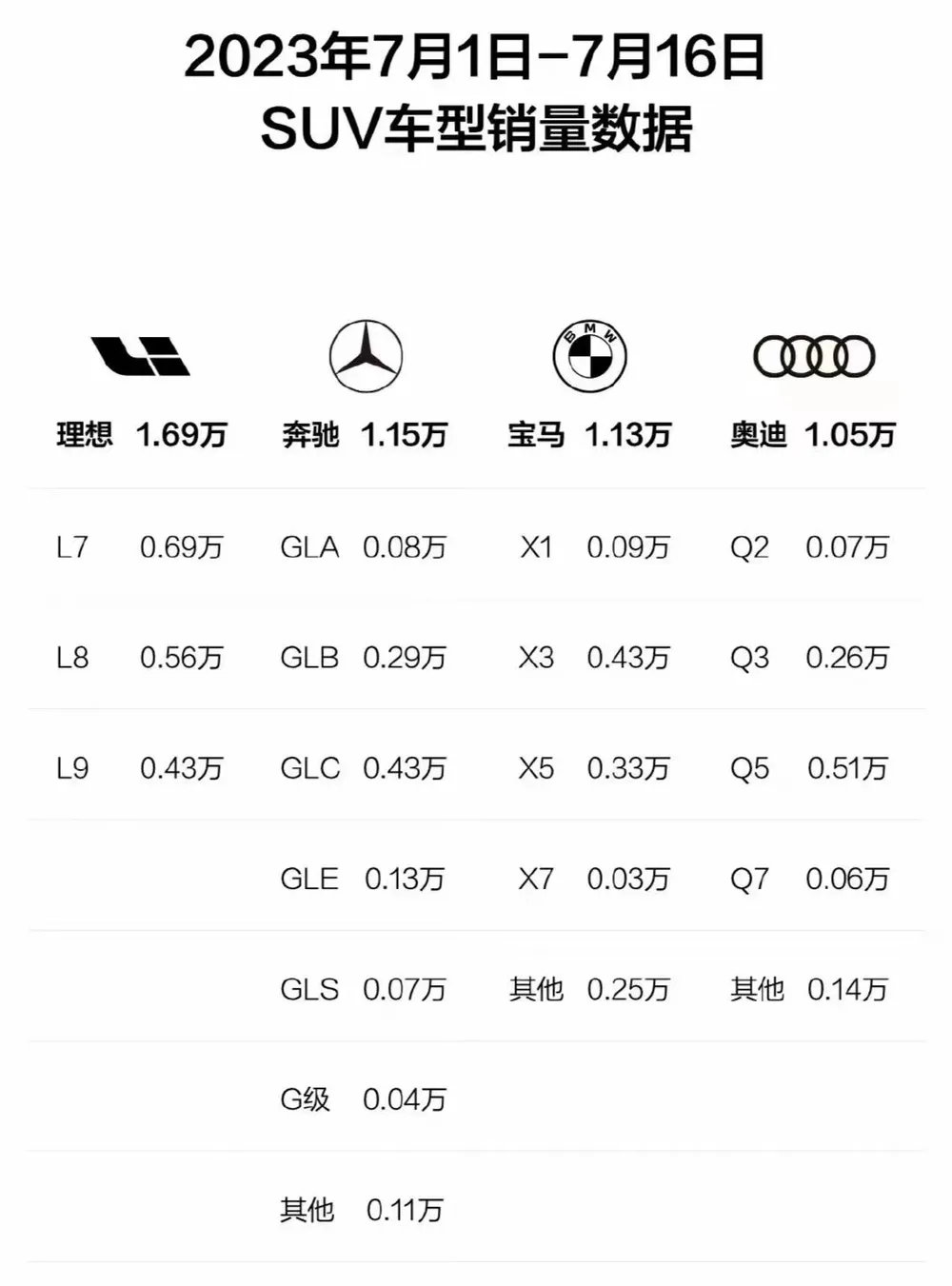Click the L7 0.69万 entry
Image resolution: width=952 pixels, height=1286 pixels.
(140, 547)
